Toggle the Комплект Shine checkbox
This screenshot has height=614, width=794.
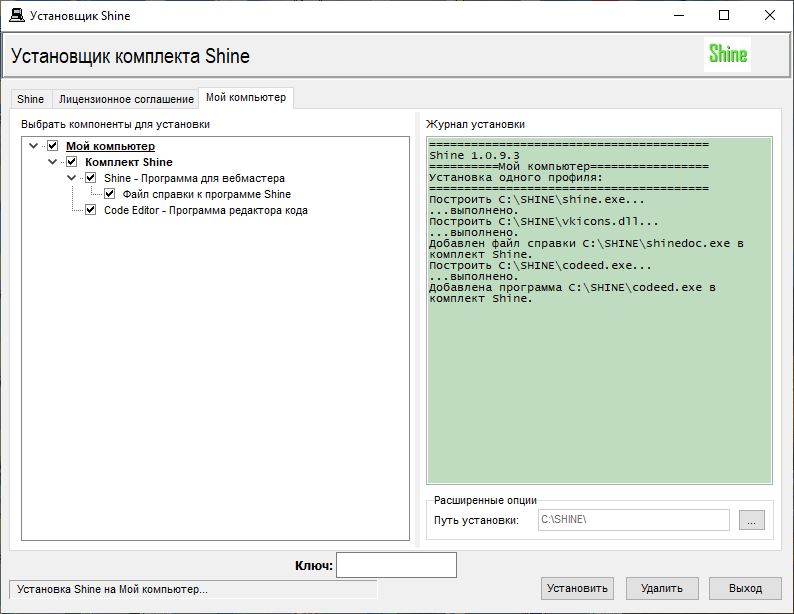72,162
